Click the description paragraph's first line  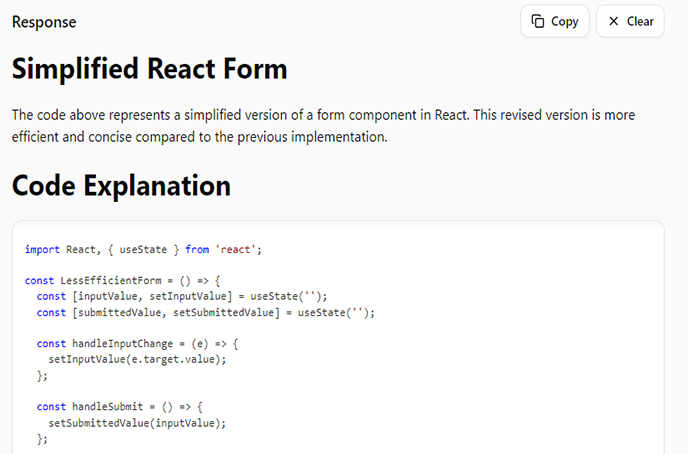pyautogui.click(x=323, y=115)
